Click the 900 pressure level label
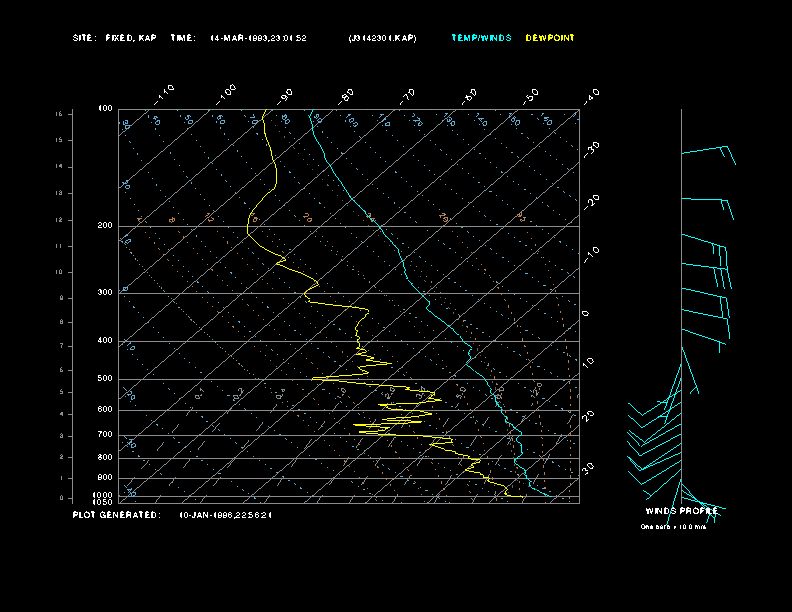The image size is (792, 612). coord(105,478)
